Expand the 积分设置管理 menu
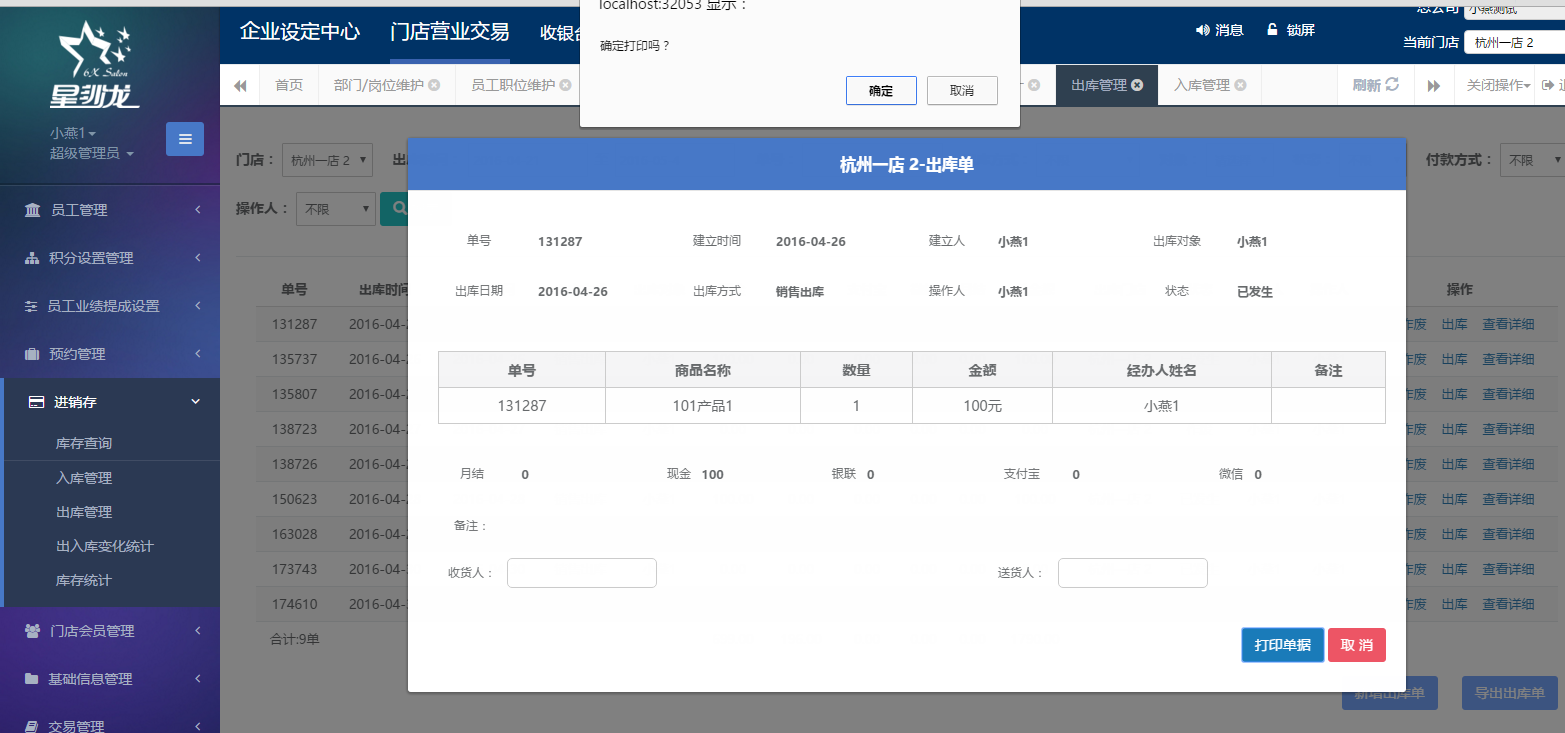This screenshot has width=1565, height=733. click(x=198, y=258)
